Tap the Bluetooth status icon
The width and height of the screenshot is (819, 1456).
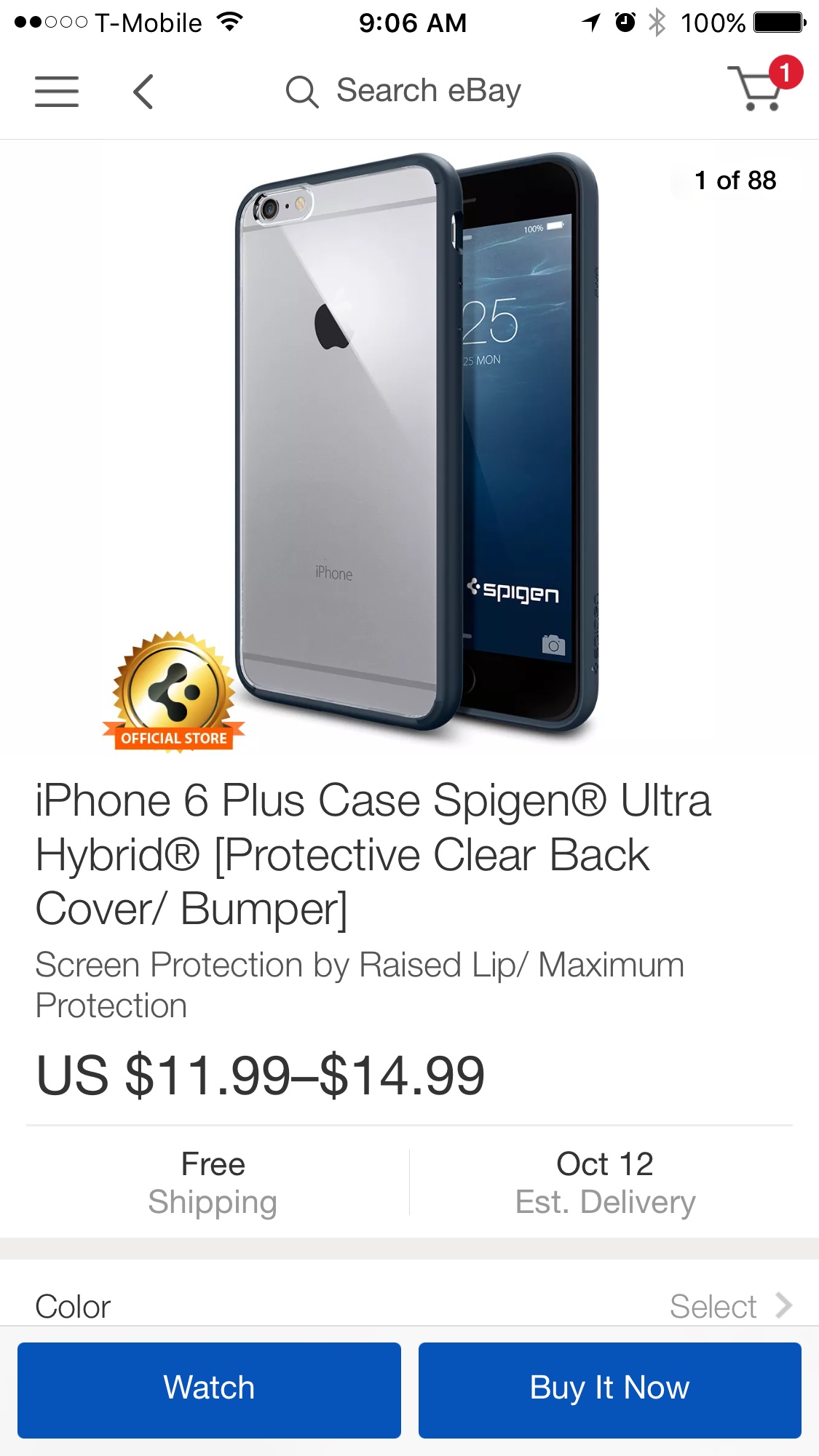(x=657, y=23)
